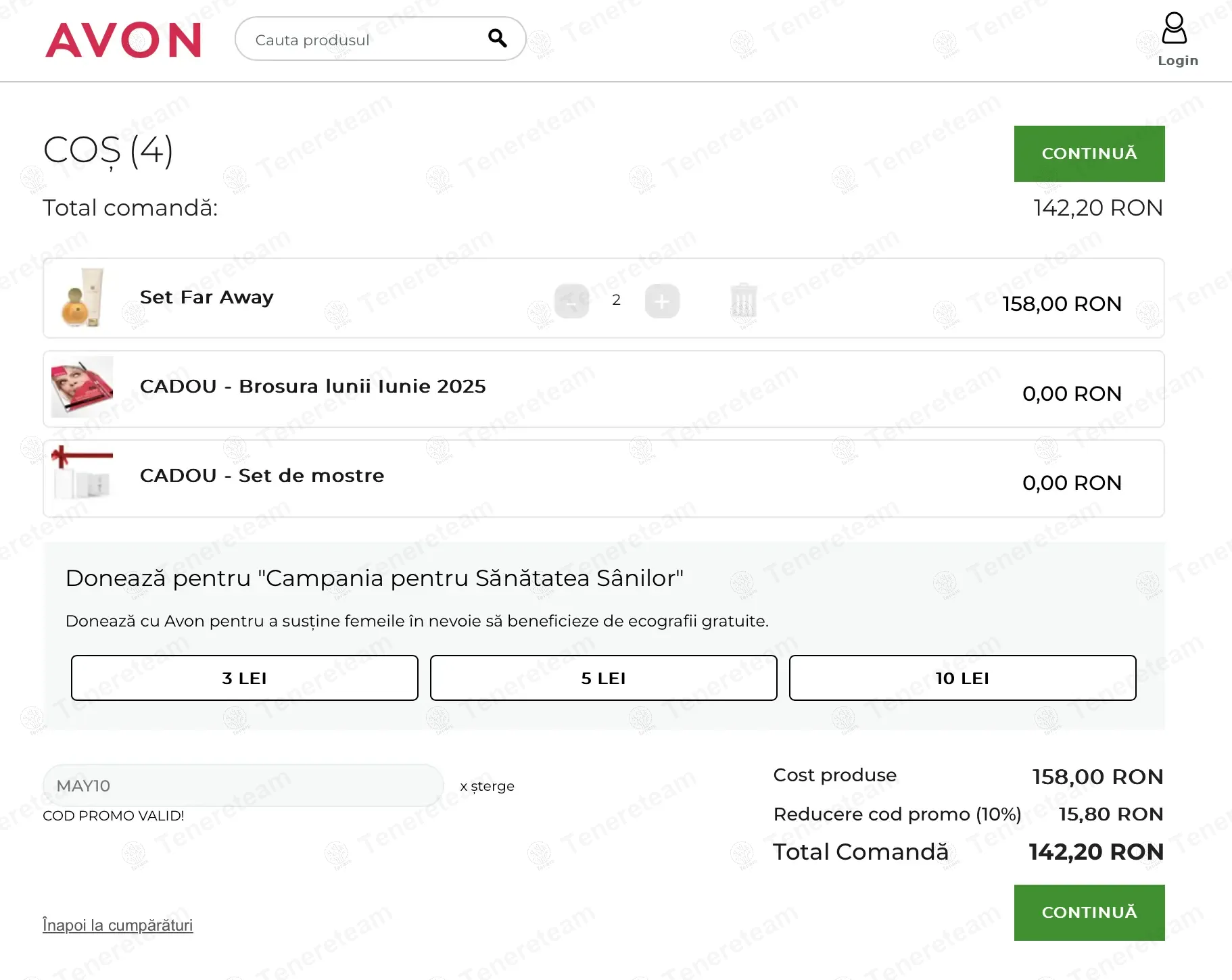This screenshot has width=1232, height=980.
Task: Click the top Total comandă: label
Action: [x=131, y=208]
